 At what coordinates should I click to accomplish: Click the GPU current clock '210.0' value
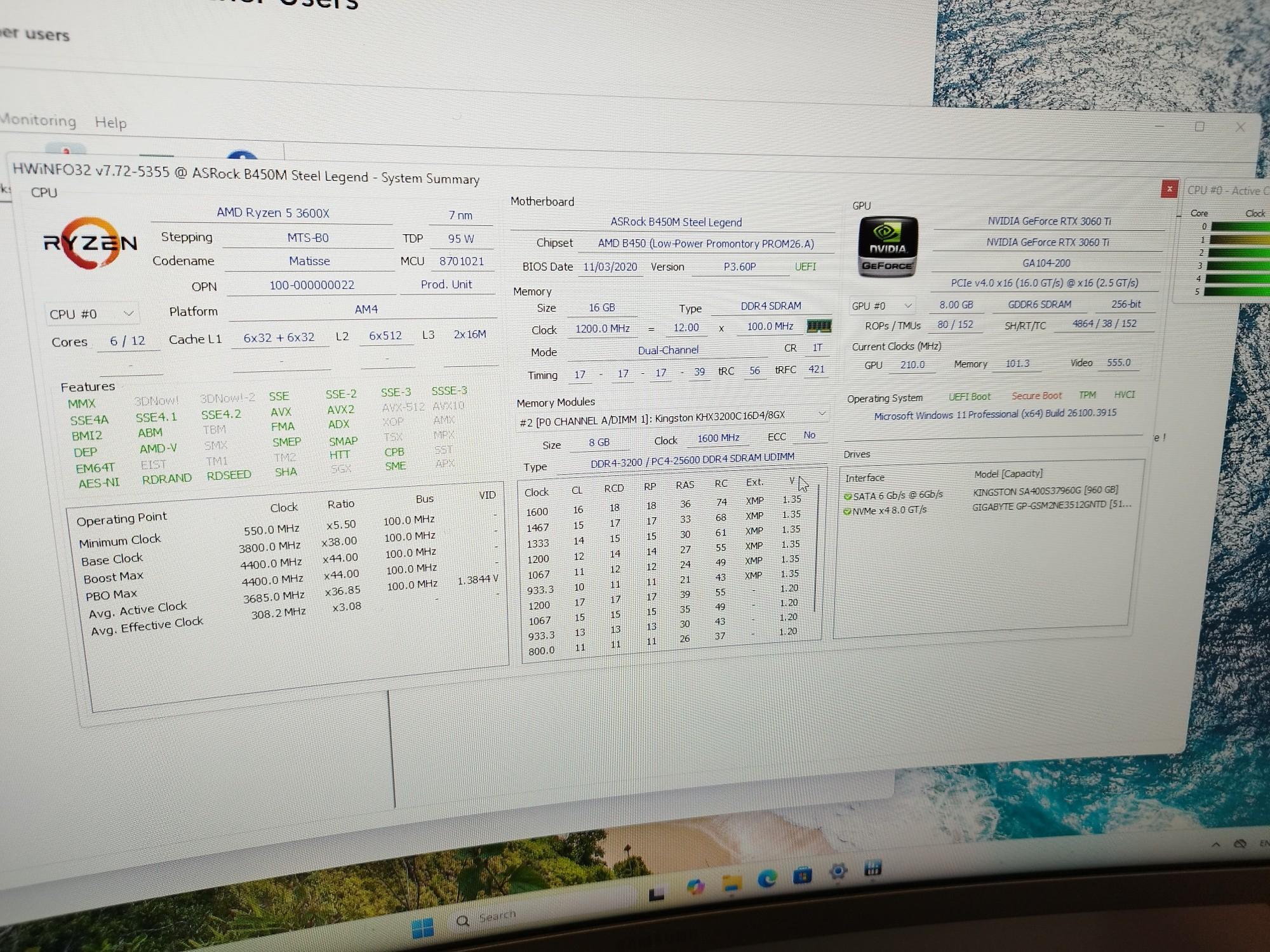912,365
